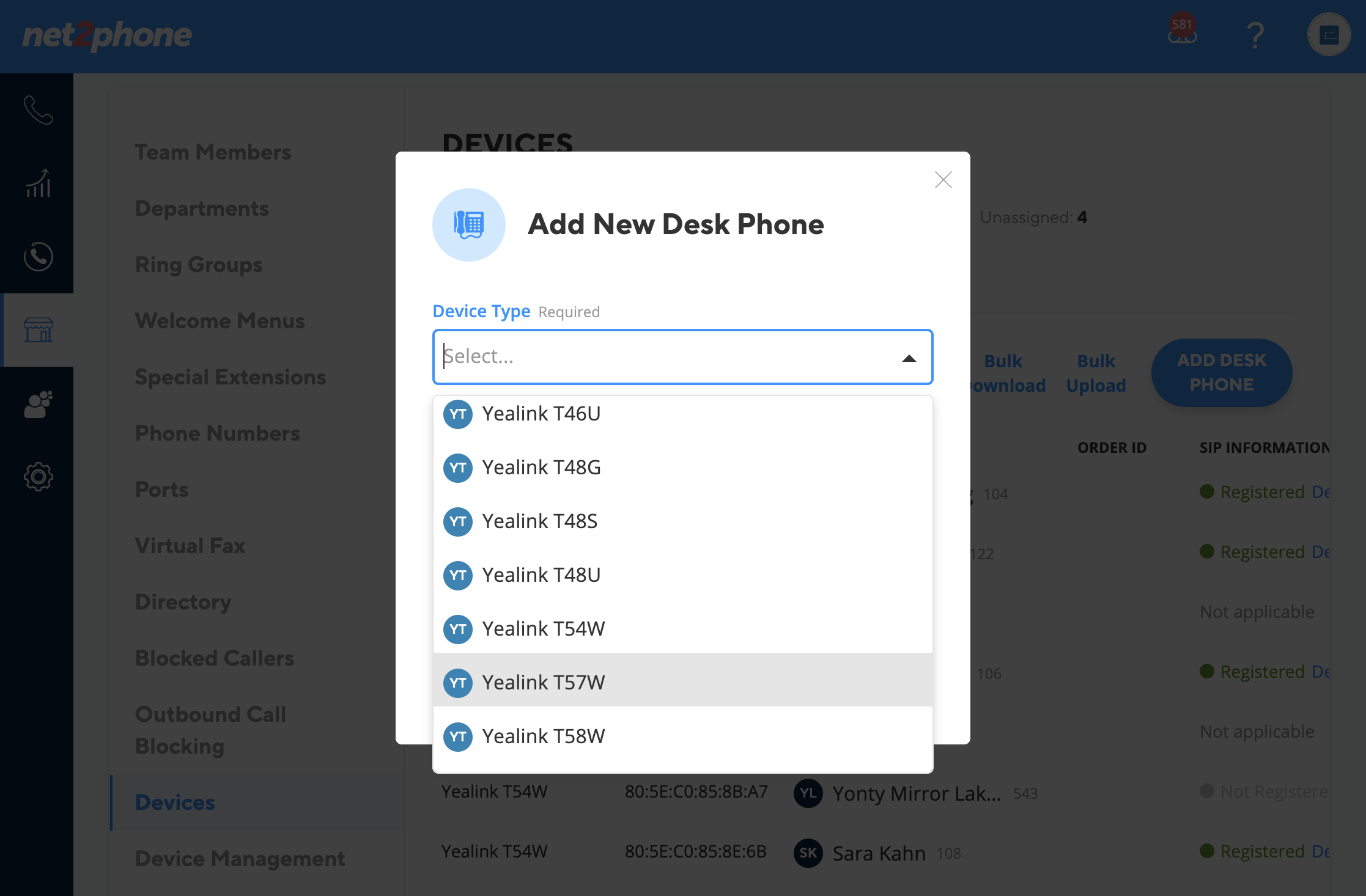Choose the highlighted Yealink T57W option

click(682, 680)
